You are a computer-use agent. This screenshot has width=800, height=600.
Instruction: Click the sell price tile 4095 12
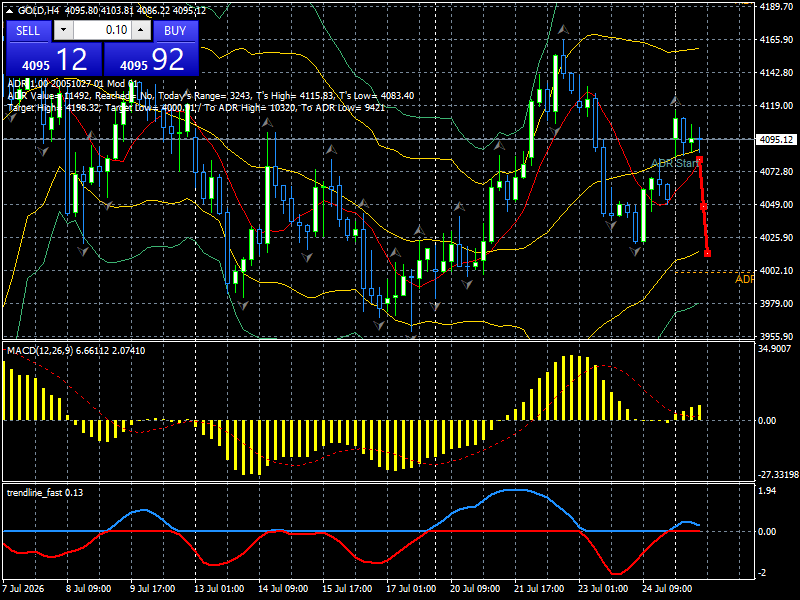click(x=54, y=59)
